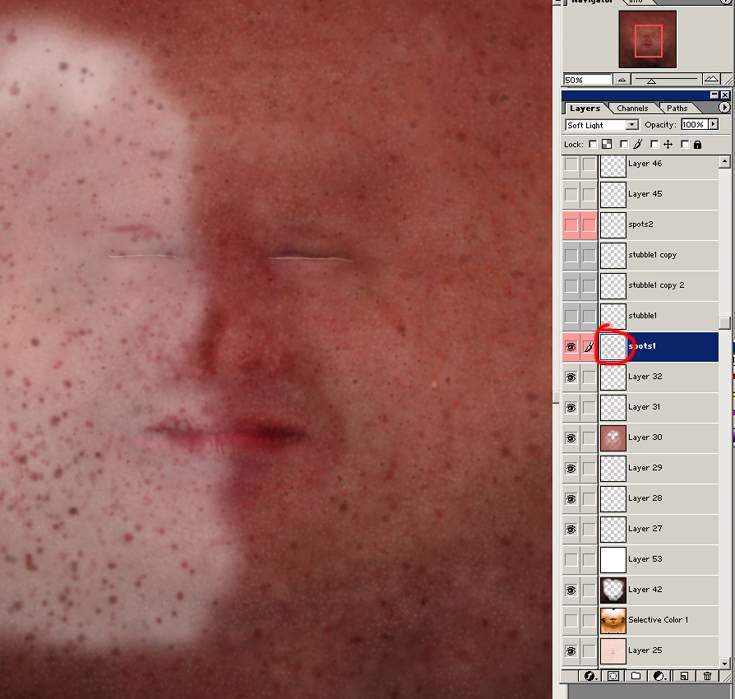Open the Soft Light blend mode dropdown
Screen dimensions: 735x699
tap(632, 125)
